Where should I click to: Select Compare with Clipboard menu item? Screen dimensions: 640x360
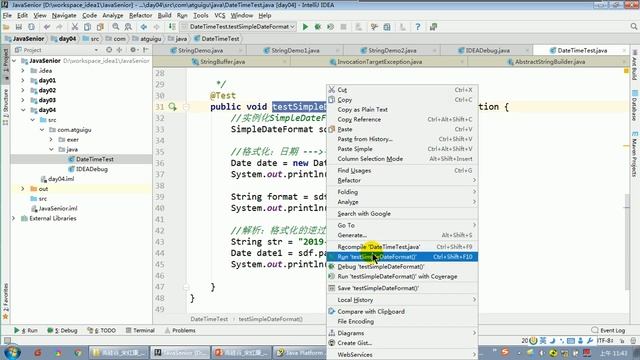tap(402, 311)
